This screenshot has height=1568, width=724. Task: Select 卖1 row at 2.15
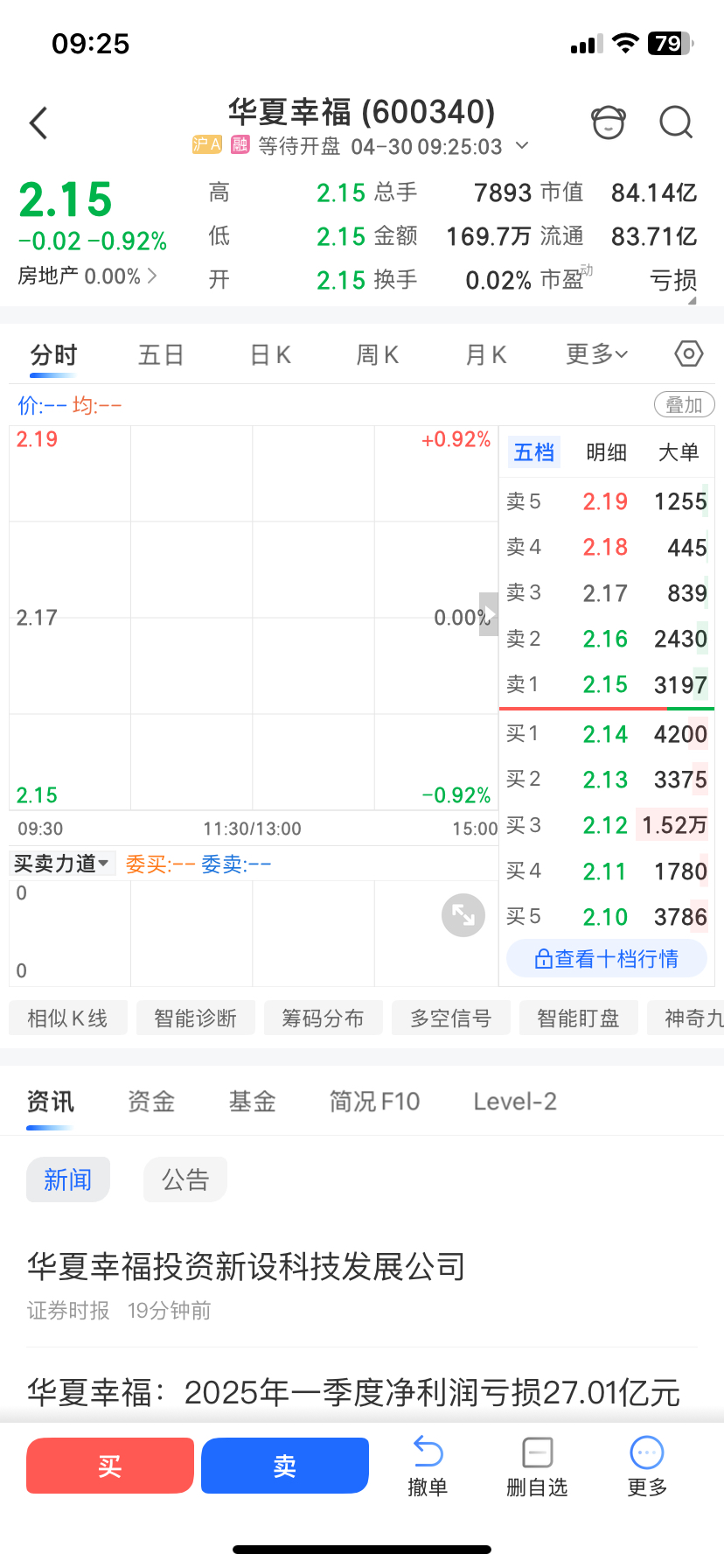607,684
